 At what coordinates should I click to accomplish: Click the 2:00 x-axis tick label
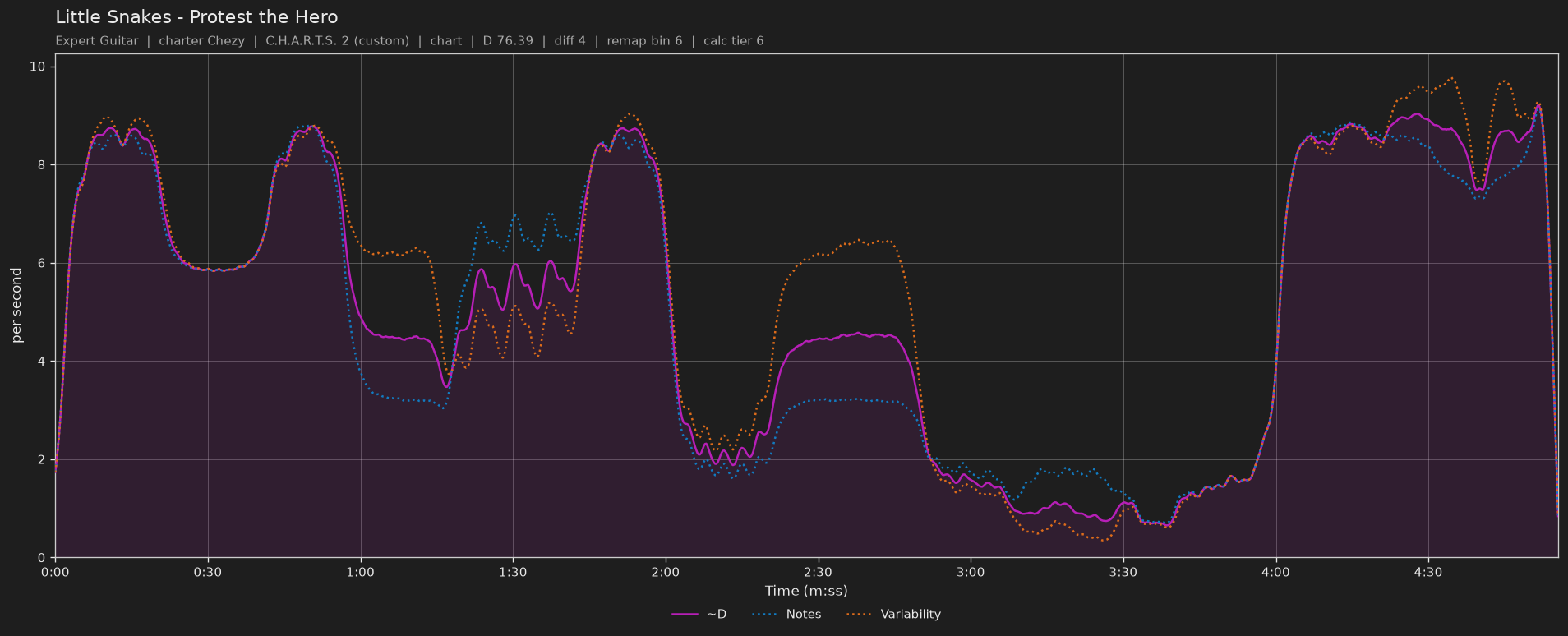pos(666,572)
